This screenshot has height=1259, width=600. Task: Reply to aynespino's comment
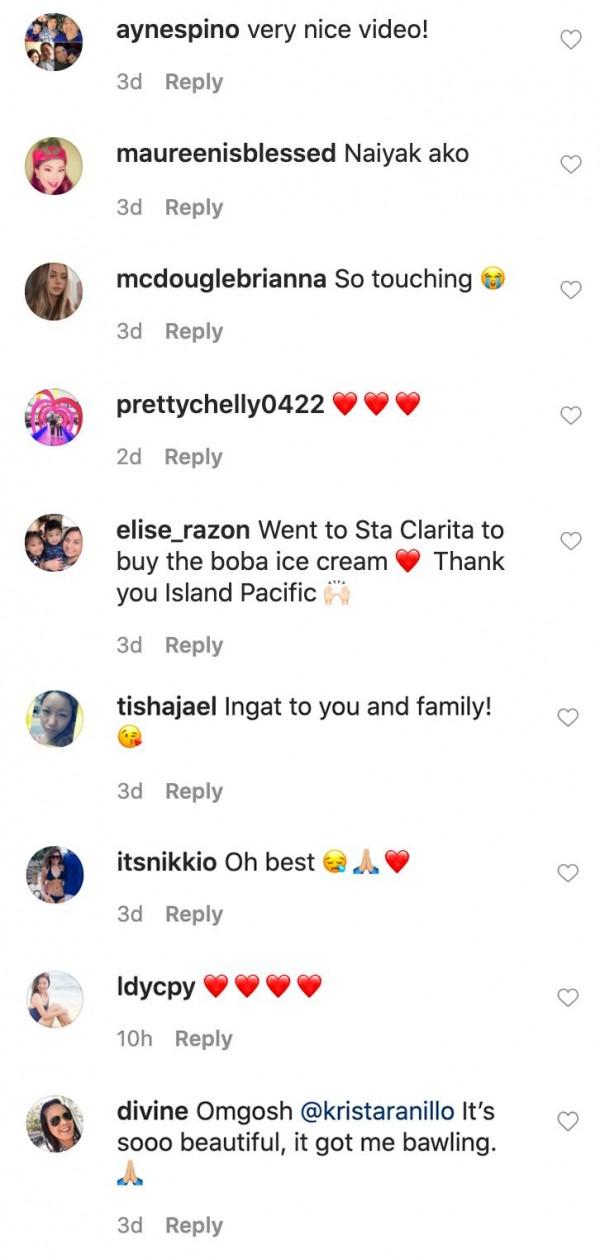[x=193, y=82]
